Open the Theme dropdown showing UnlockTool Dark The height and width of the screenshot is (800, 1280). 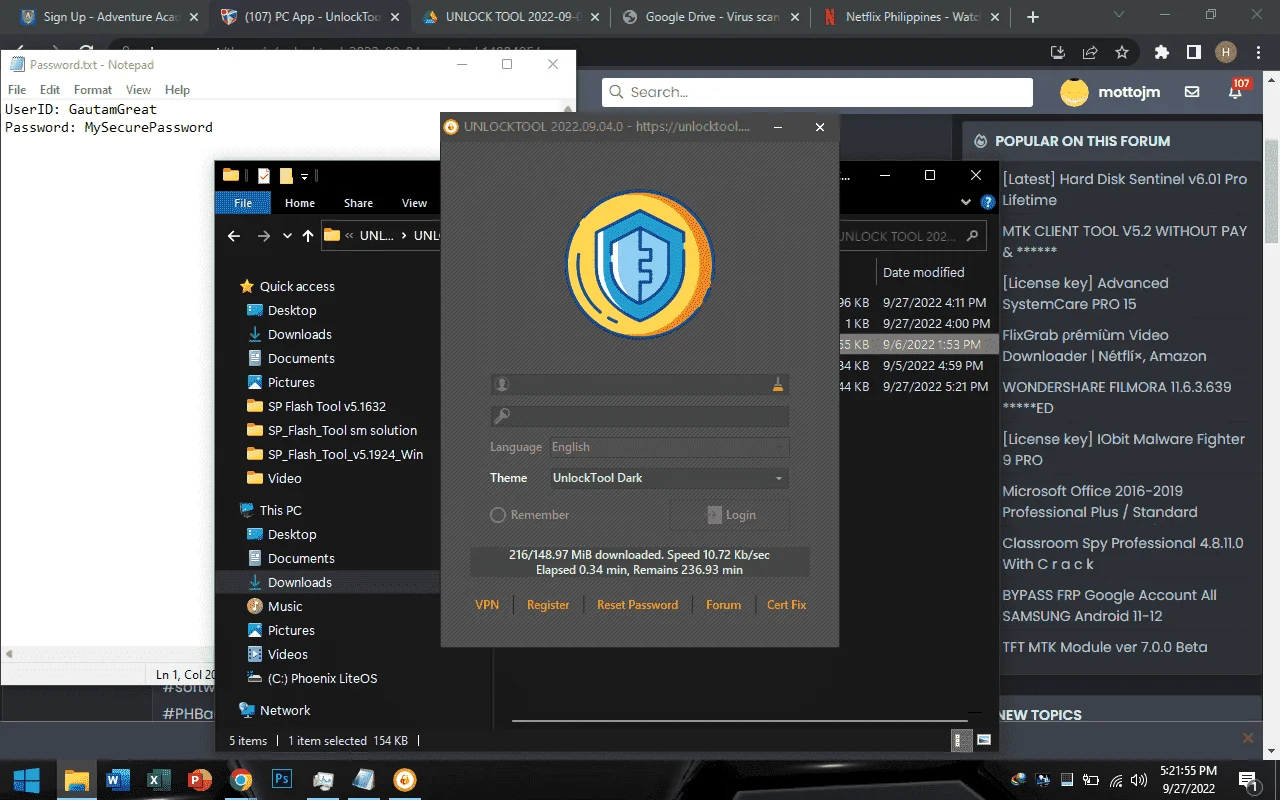[669, 478]
